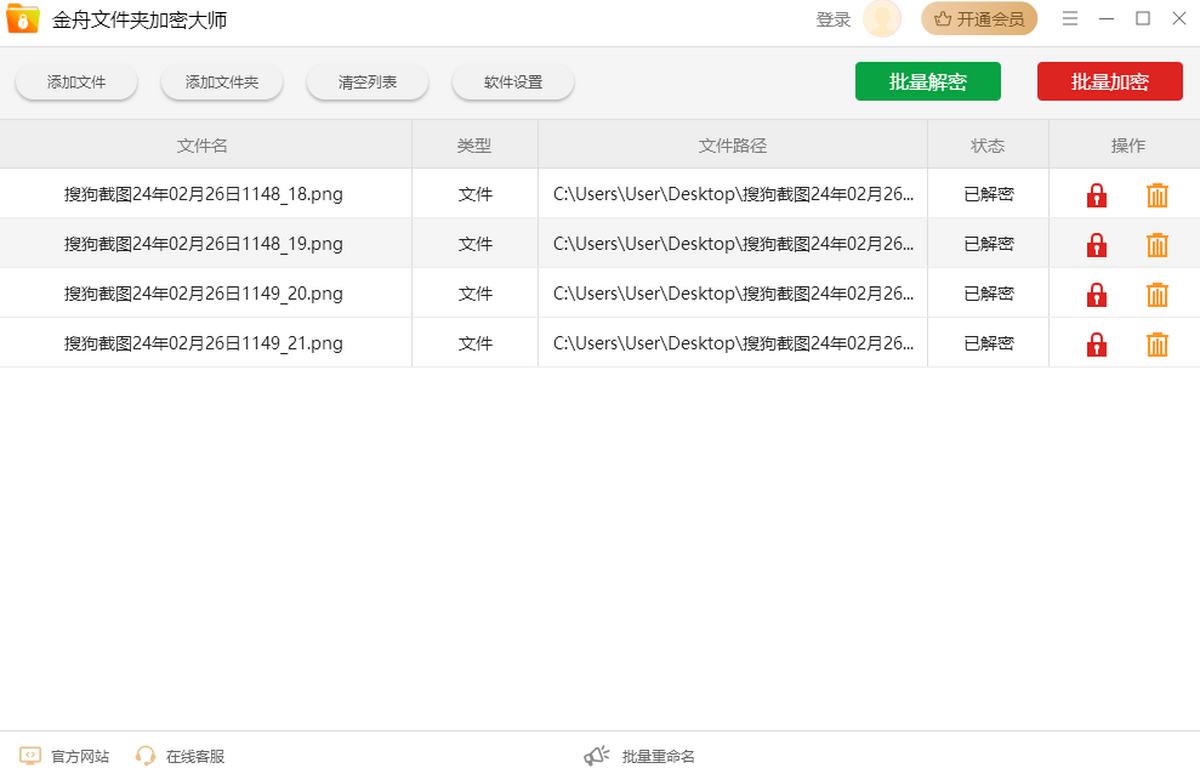Clear the list with 清空列表

[368, 83]
